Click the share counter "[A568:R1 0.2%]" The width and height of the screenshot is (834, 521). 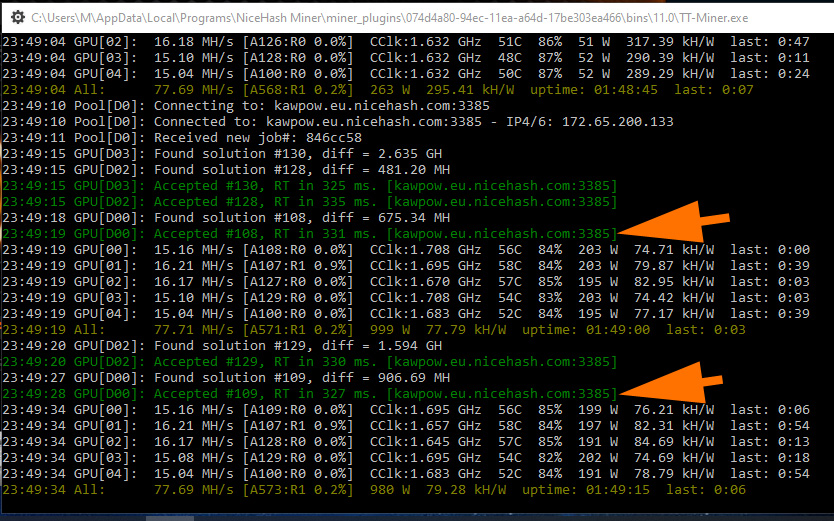(x=298, y=89)
